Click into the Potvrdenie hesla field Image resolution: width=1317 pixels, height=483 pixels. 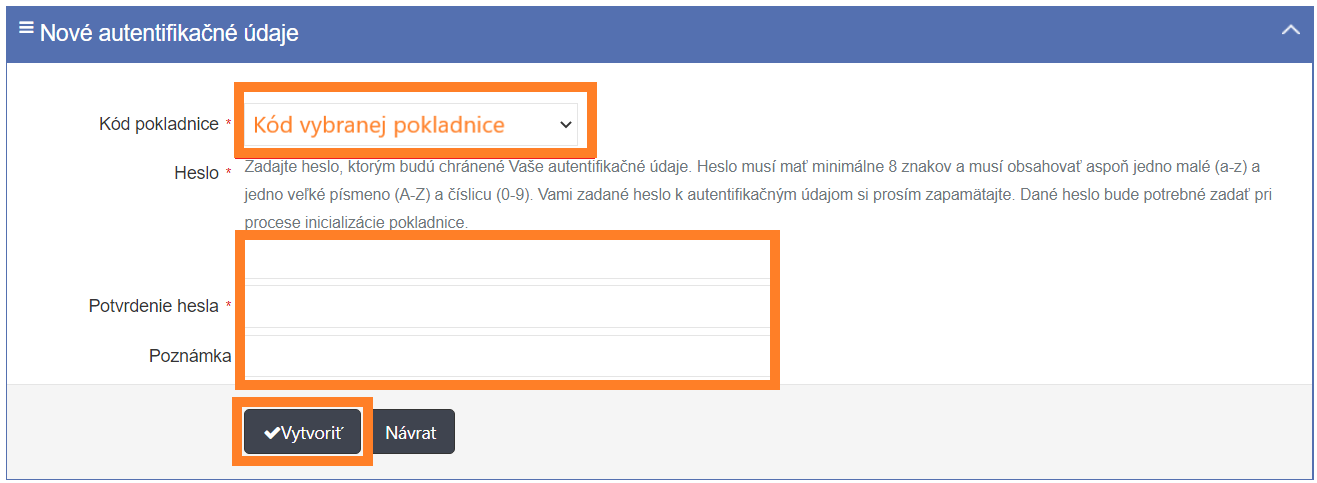pyautogui.click(x=507, y=306)
